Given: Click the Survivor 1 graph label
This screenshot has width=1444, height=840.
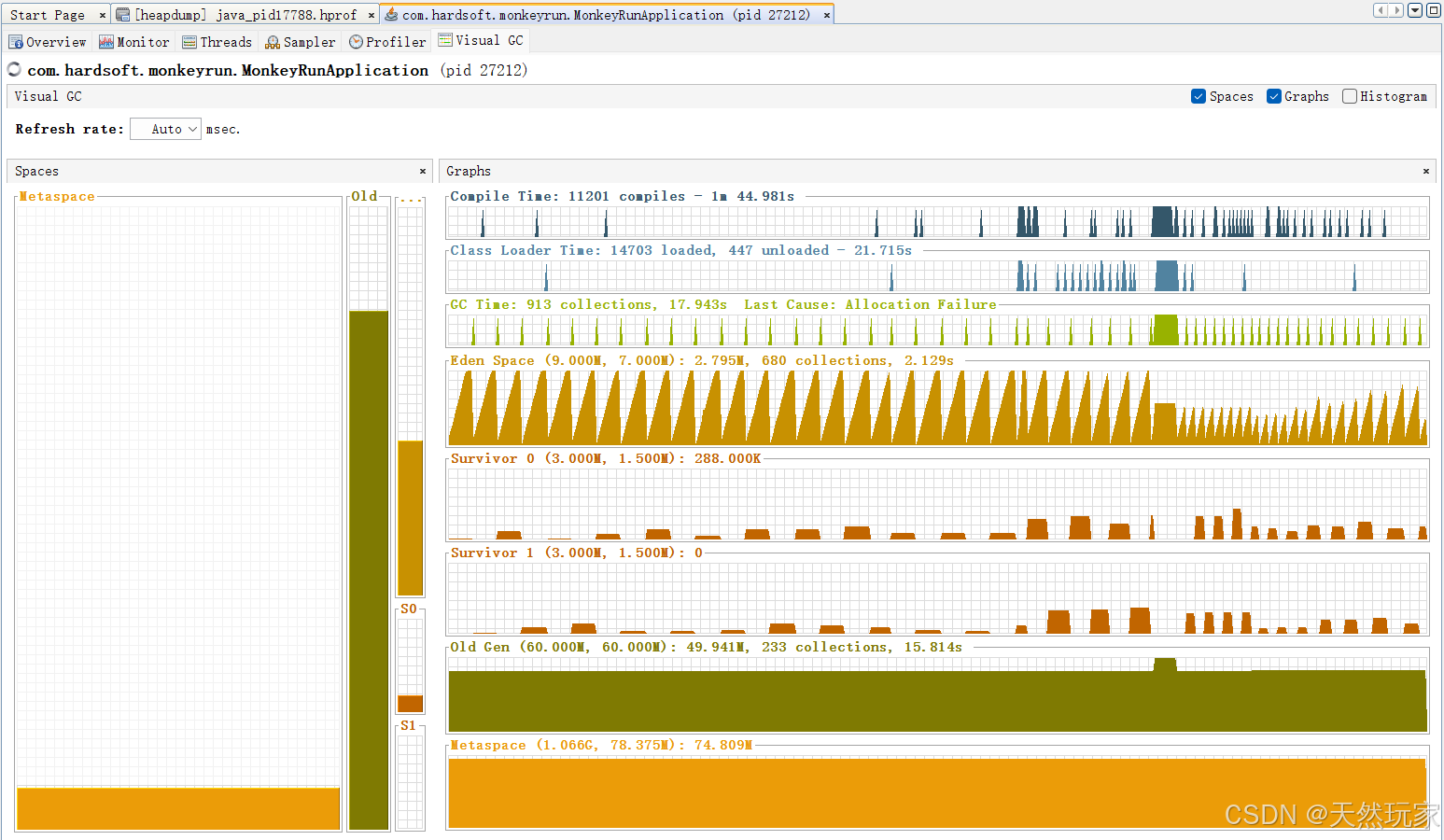Looking at the screenshot, I should click(x=576, y=553).
